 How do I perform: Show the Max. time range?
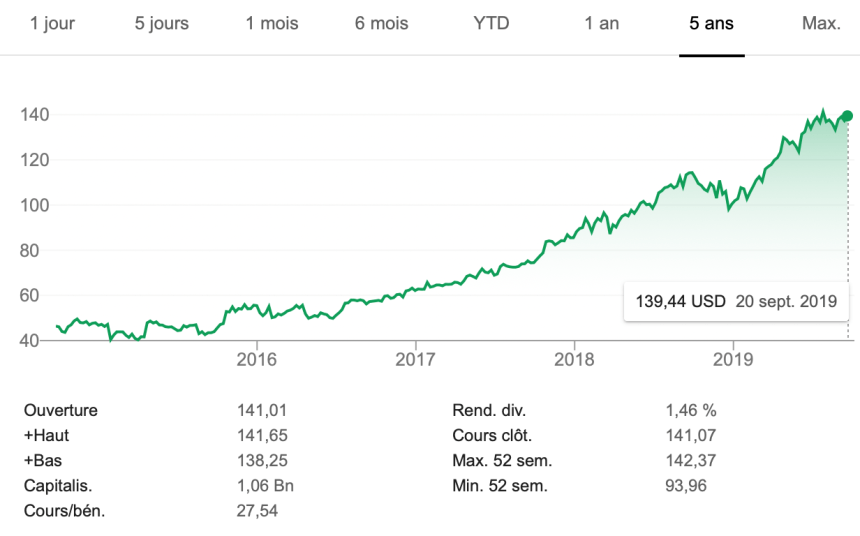click(x=821, y=23)
